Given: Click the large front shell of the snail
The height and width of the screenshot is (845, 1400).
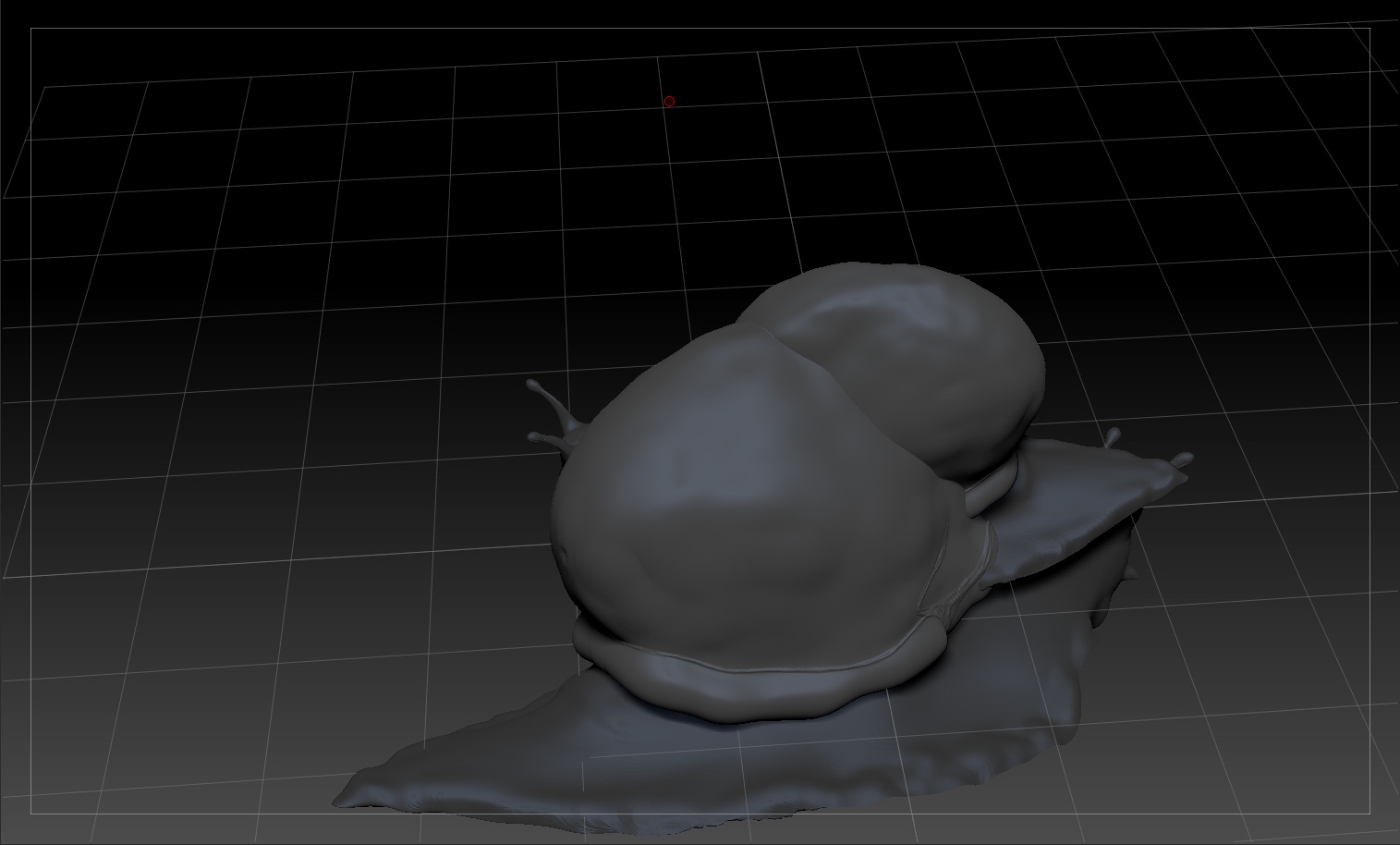Looking at the screenshot, I should coord(758,499).
